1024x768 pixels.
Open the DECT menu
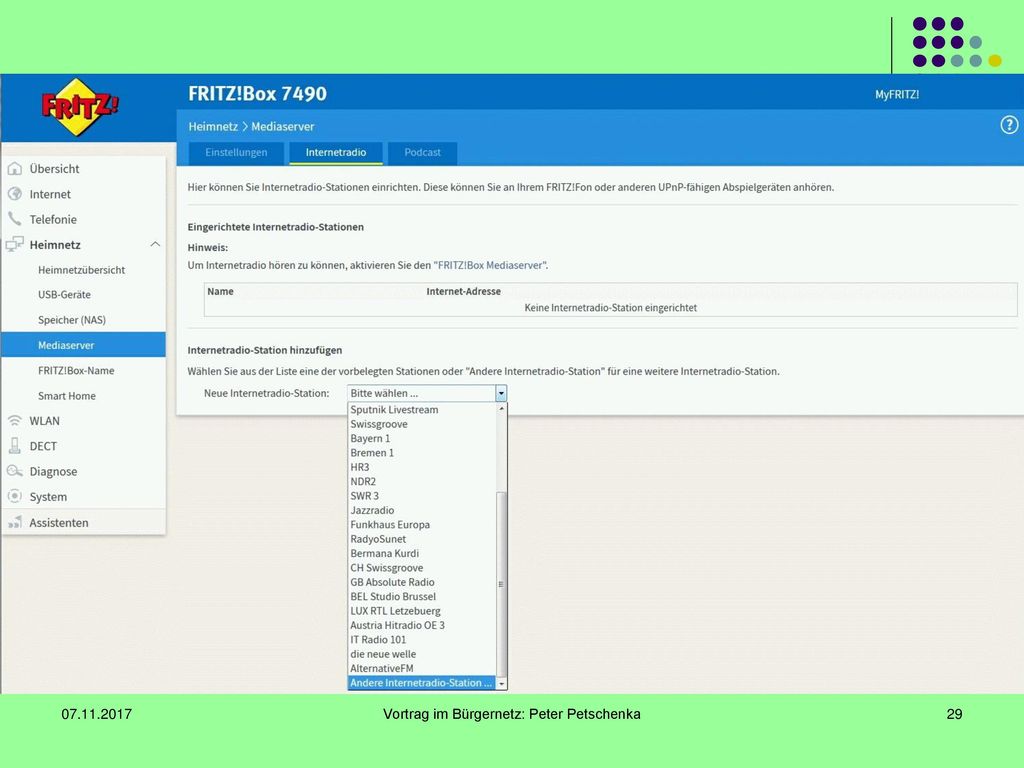43,446
